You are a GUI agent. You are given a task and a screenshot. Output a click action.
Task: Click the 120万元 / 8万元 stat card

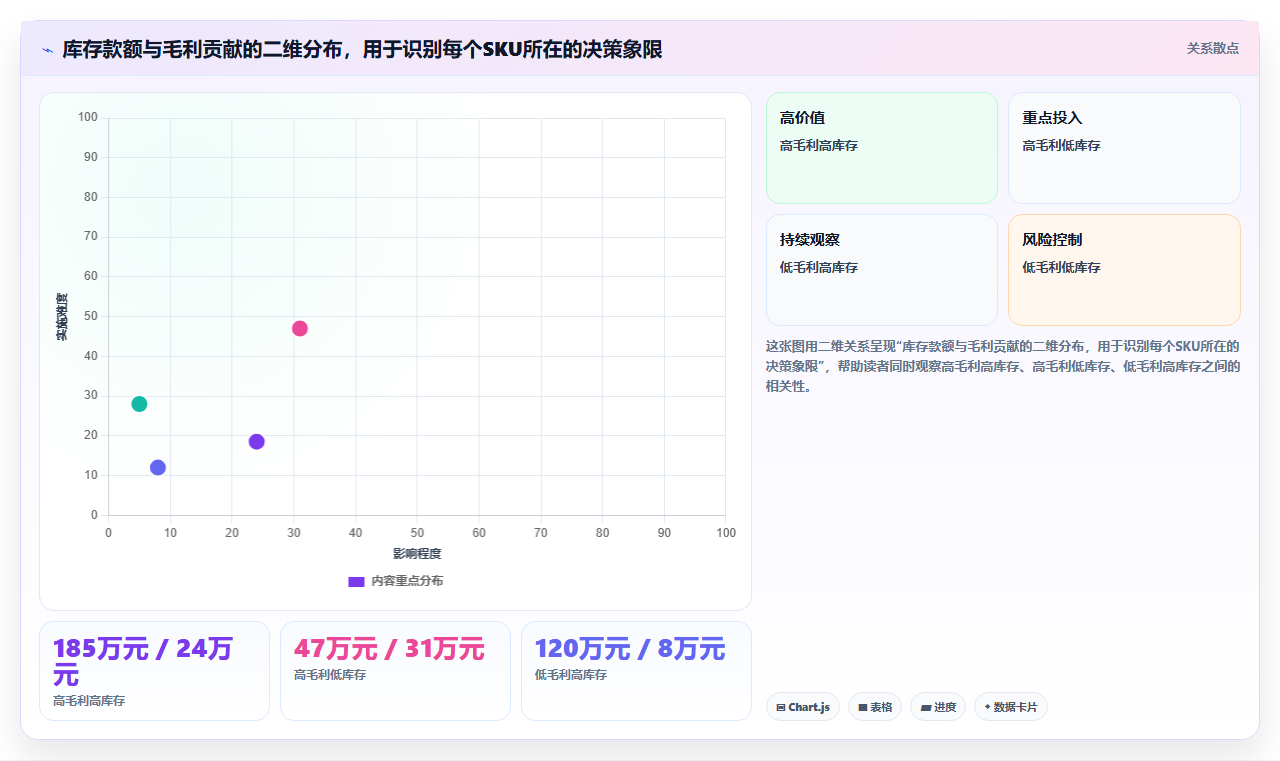click(x=636, y=671)
